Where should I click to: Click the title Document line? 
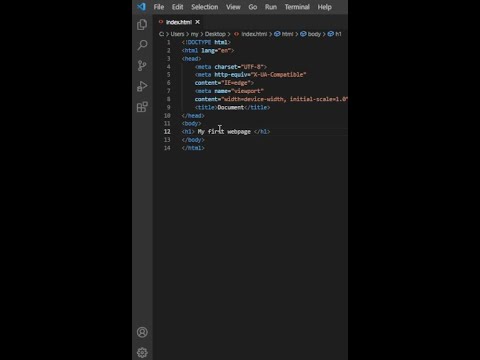pyautogui.click(x=232, y=107)
